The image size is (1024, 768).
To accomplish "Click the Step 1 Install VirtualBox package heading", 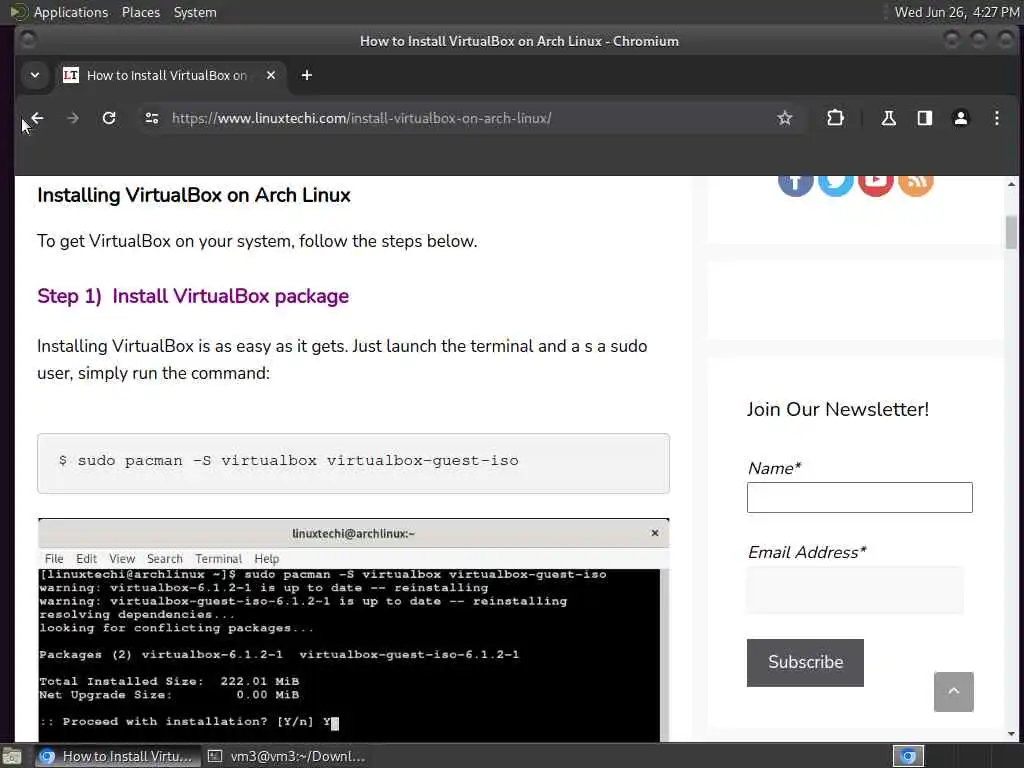I will tap(193, 296).
